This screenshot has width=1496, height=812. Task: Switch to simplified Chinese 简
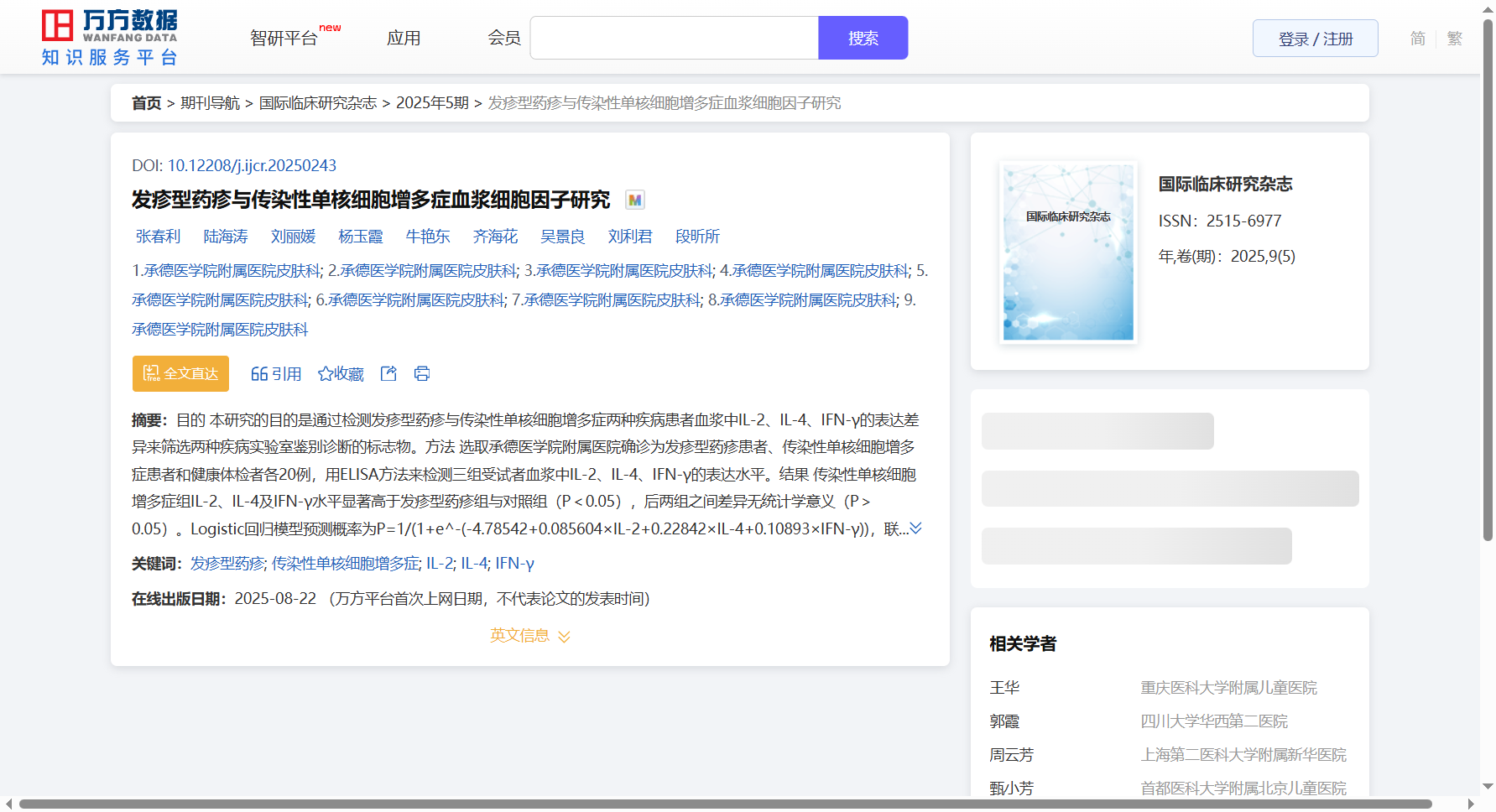(x=1417, y=39)
